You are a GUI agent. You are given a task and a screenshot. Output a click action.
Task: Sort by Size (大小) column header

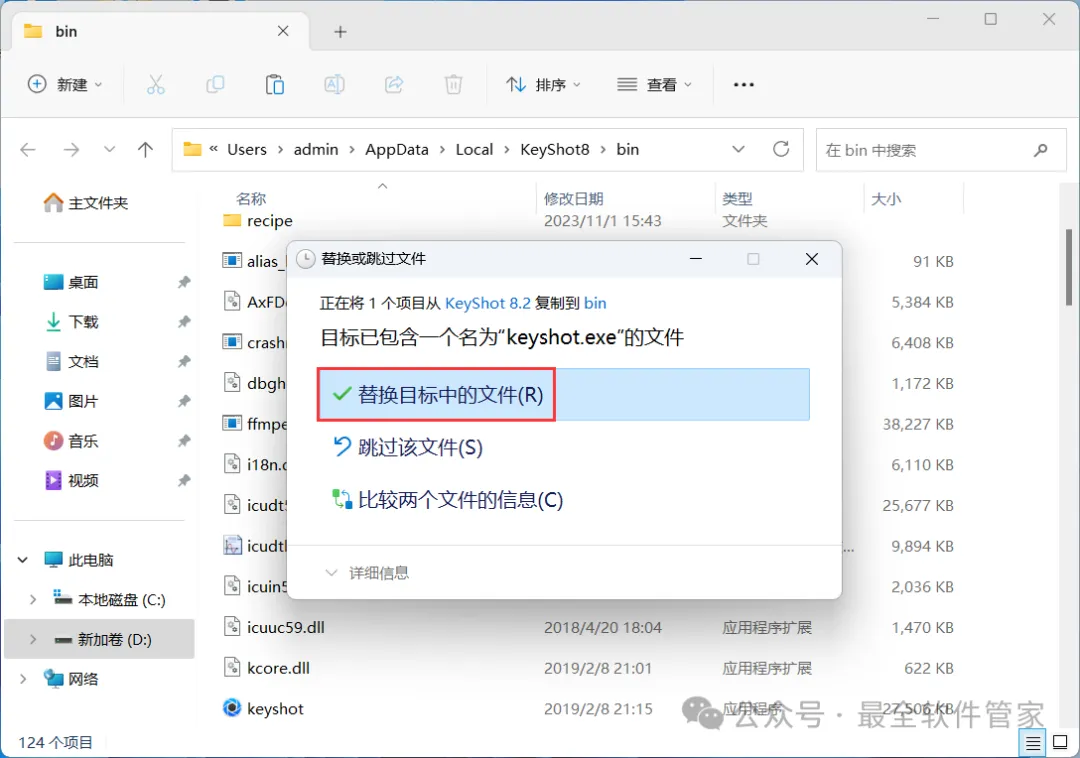click(886, 199)
